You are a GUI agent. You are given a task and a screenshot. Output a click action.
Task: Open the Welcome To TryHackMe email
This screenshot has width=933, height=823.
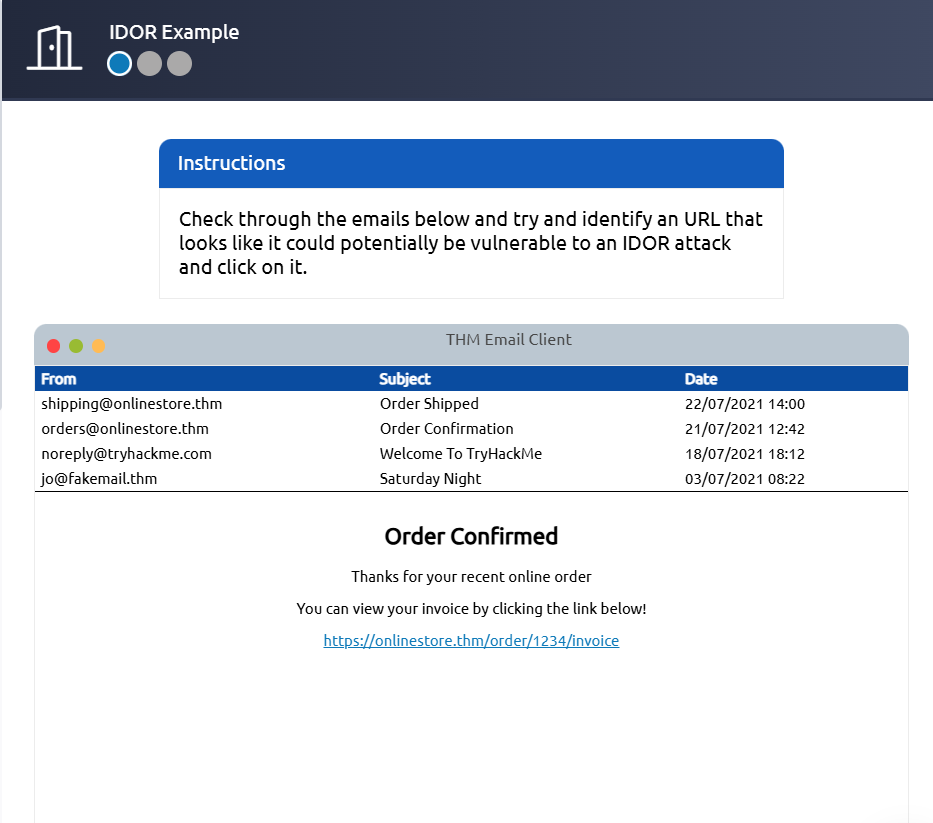click(460, 454)
